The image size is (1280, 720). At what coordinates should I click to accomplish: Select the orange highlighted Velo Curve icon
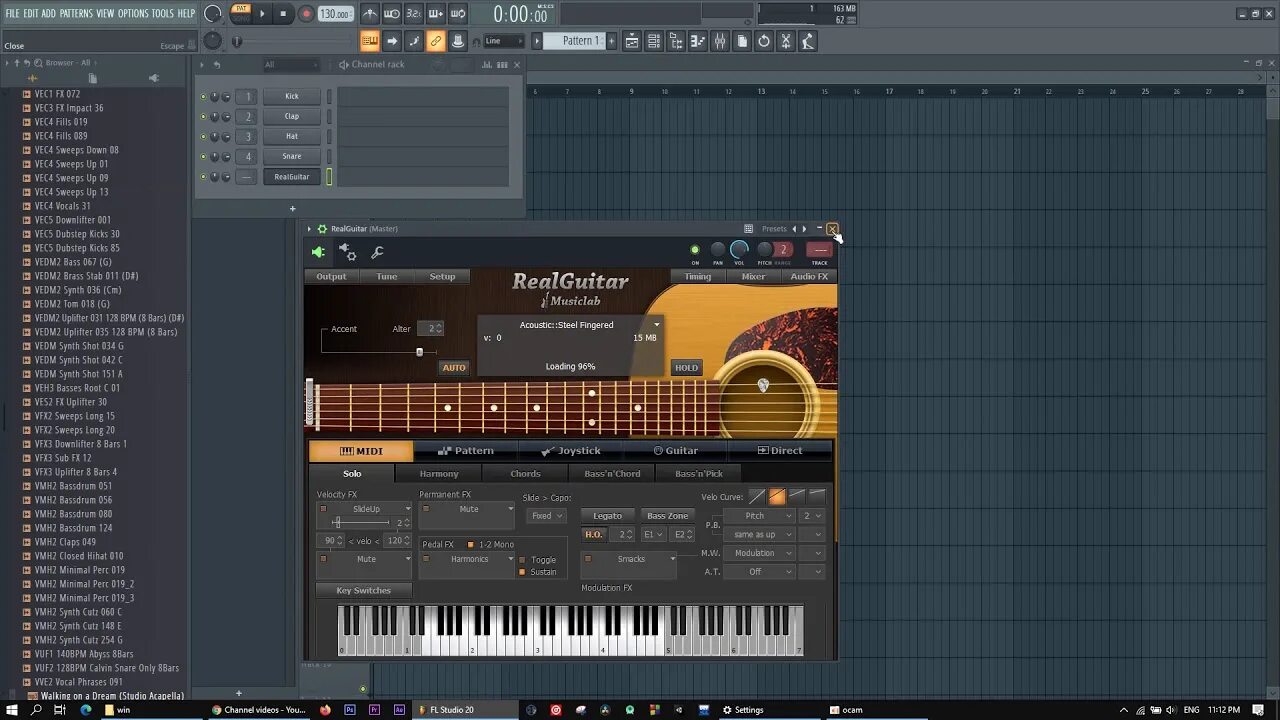[x=777, y=496]
